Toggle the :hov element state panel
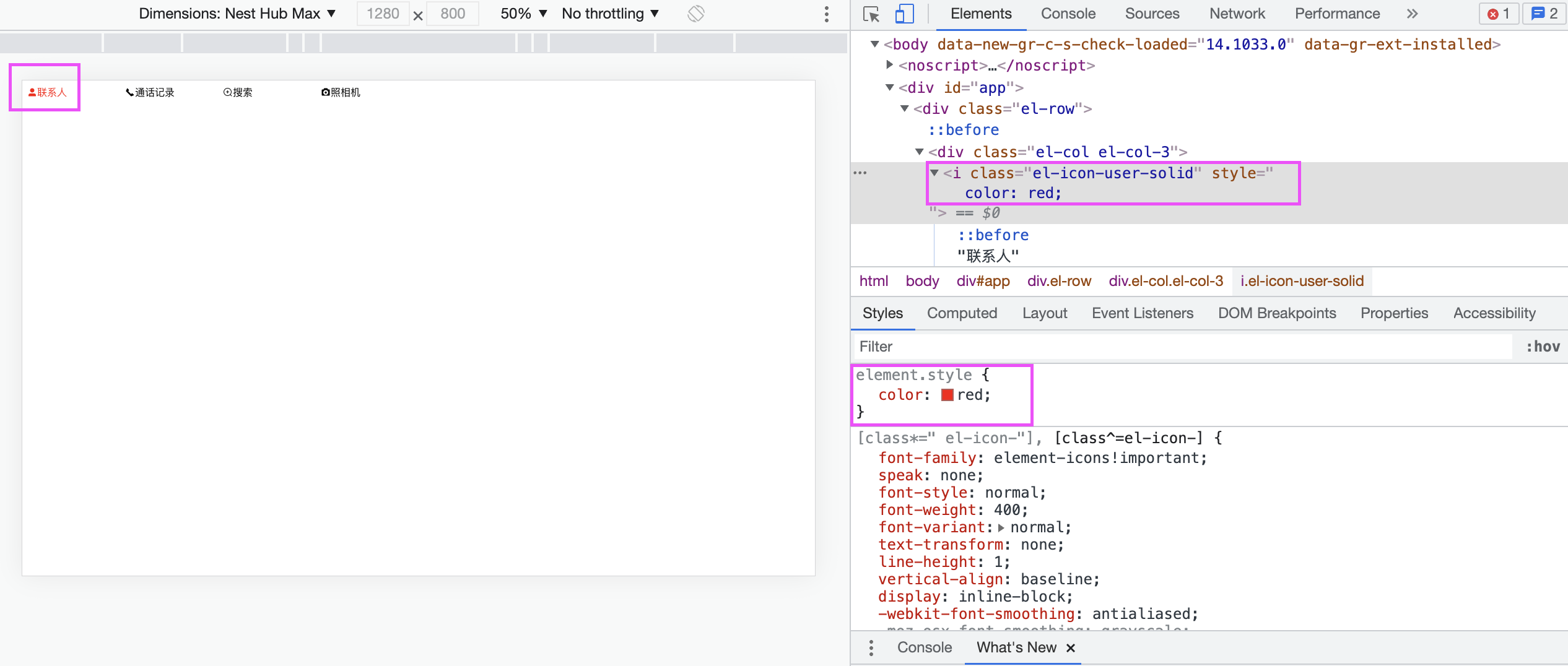 [x=1542, y=347]
